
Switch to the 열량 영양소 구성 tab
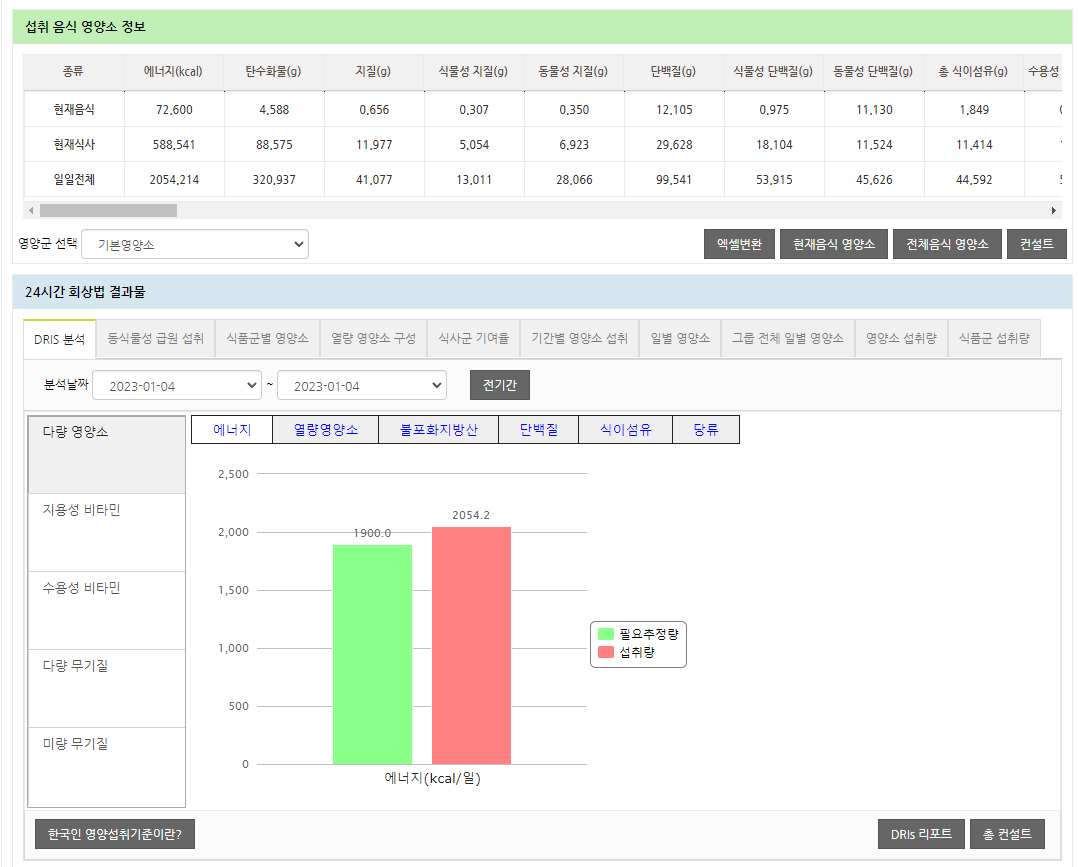[373, 339]
